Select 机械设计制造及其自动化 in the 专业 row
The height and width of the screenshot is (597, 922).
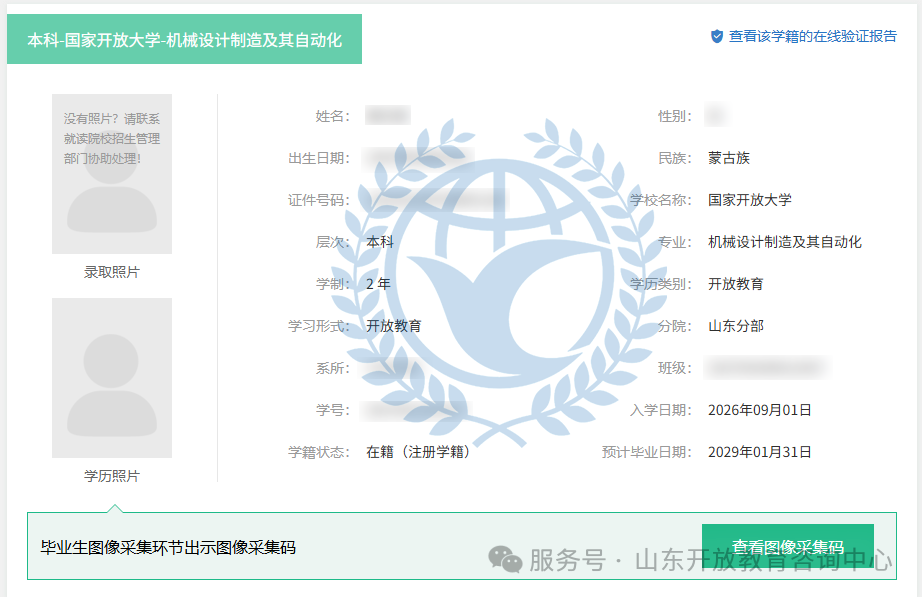(784, 242)
